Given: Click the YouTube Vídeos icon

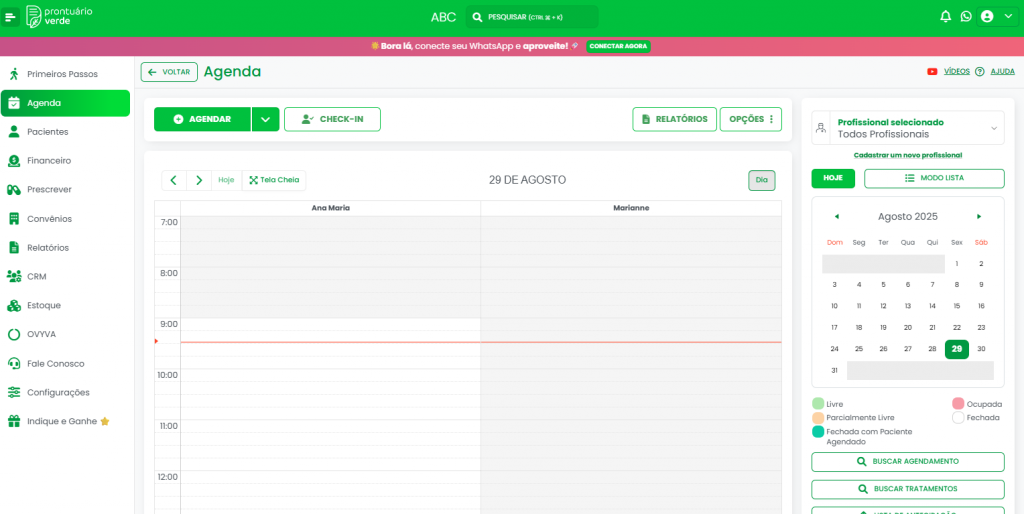Looking at the screenshot, I should (932, 72).
